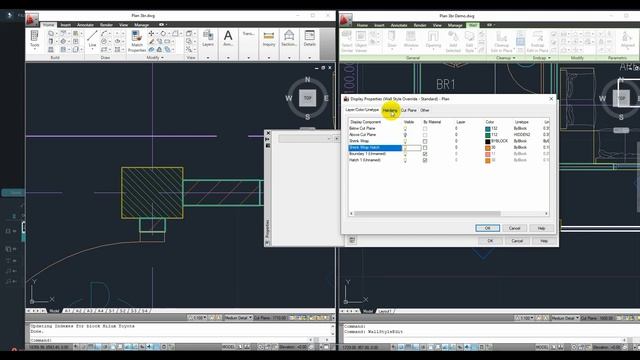The height and width of the screenshot is (360, 640).
Task: Toggle visibility bulb for Hatch 1 (Unnamed)
Action: click(x=405, y=160)
